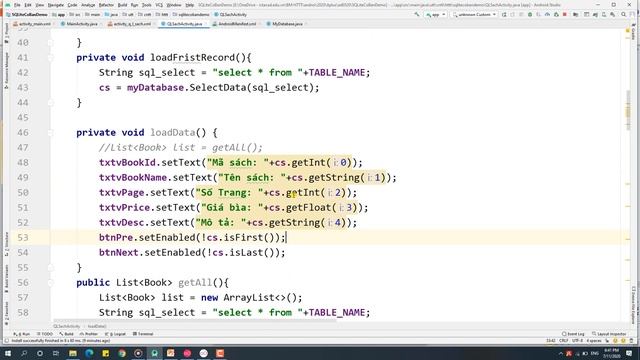The height and width of the screenshot is (360, 640).
Task: Open the Layout Inspector button
Action: tap(609, 334)
